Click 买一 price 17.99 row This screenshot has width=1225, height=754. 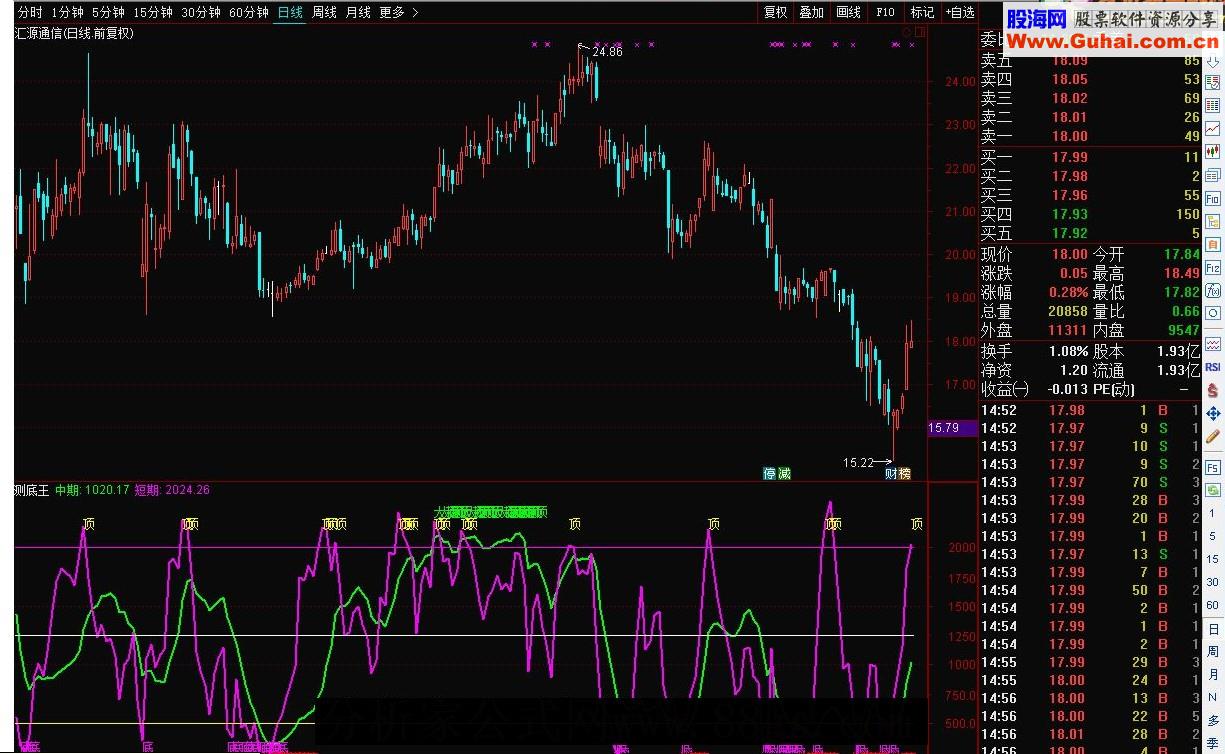pyautogui.click(x=1089, y=157)
